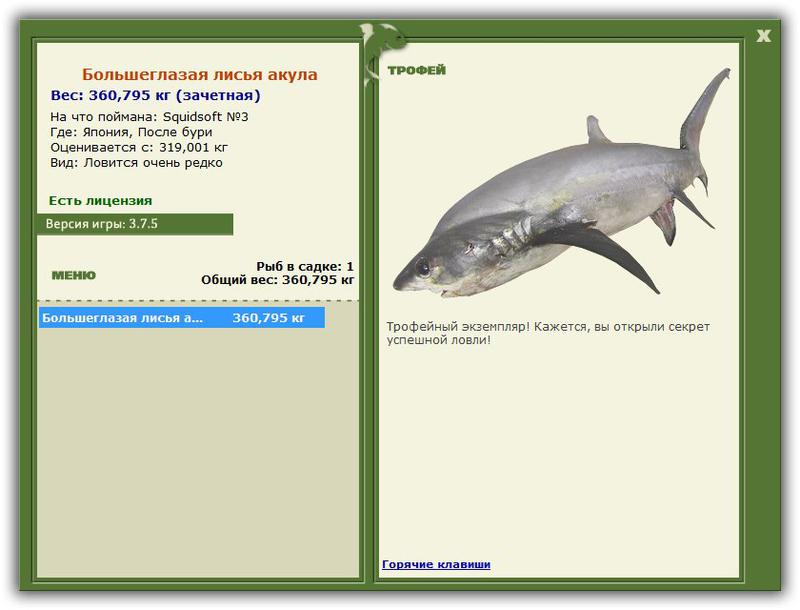
Task: Select Большеглазая лисья а... list entry
Action: coord(182,318)
